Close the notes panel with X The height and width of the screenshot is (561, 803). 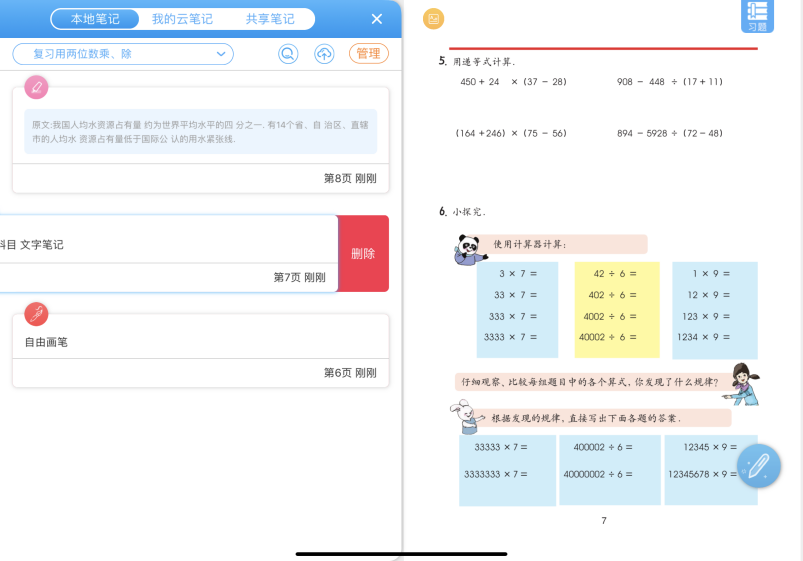coord(377,19)
